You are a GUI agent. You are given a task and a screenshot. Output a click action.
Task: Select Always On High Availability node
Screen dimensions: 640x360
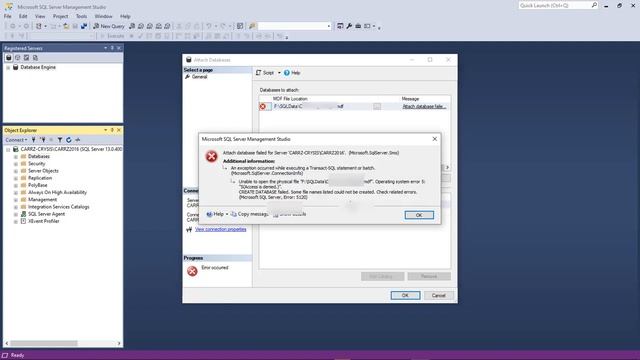click(x=58, y=193)
